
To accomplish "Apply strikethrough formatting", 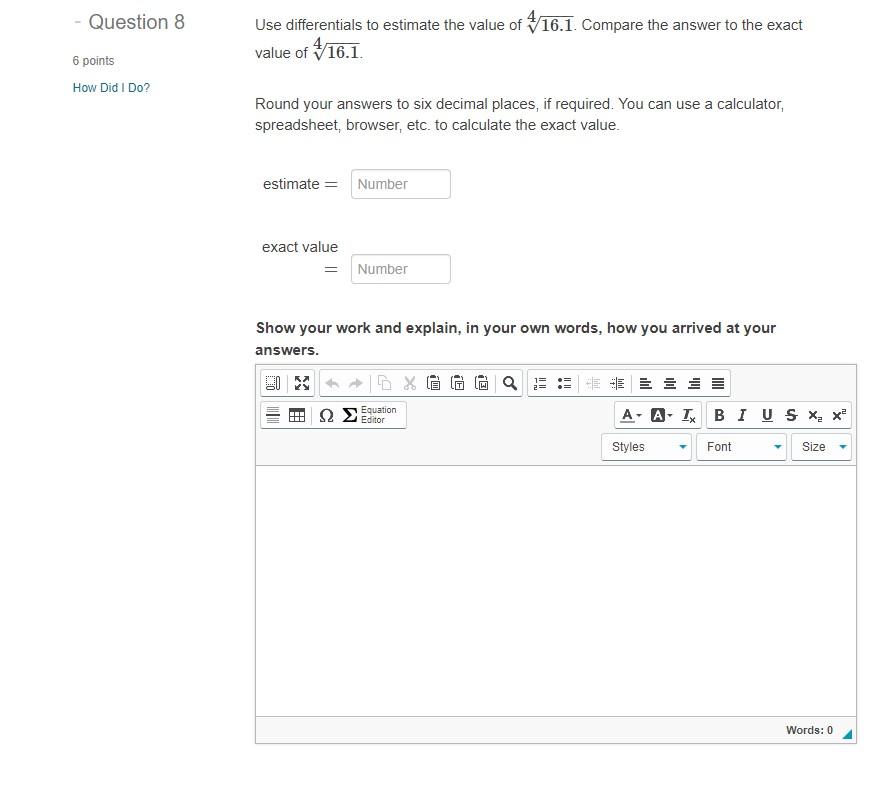I will point(790,415).
